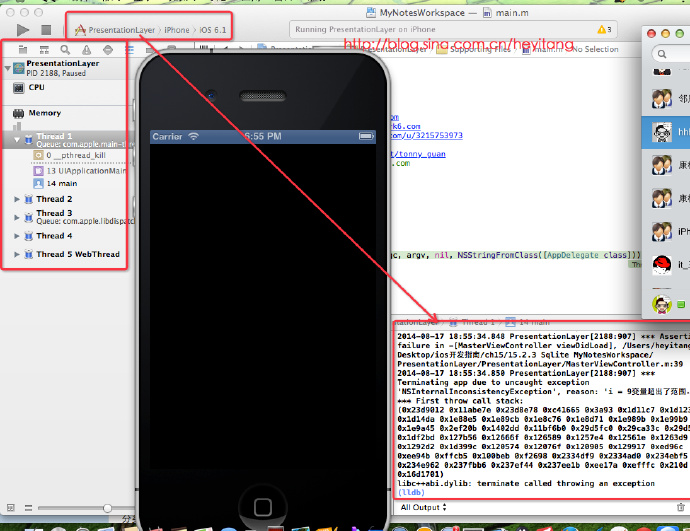Click 14 main in debug bar breadcrumb

point(528,322)
